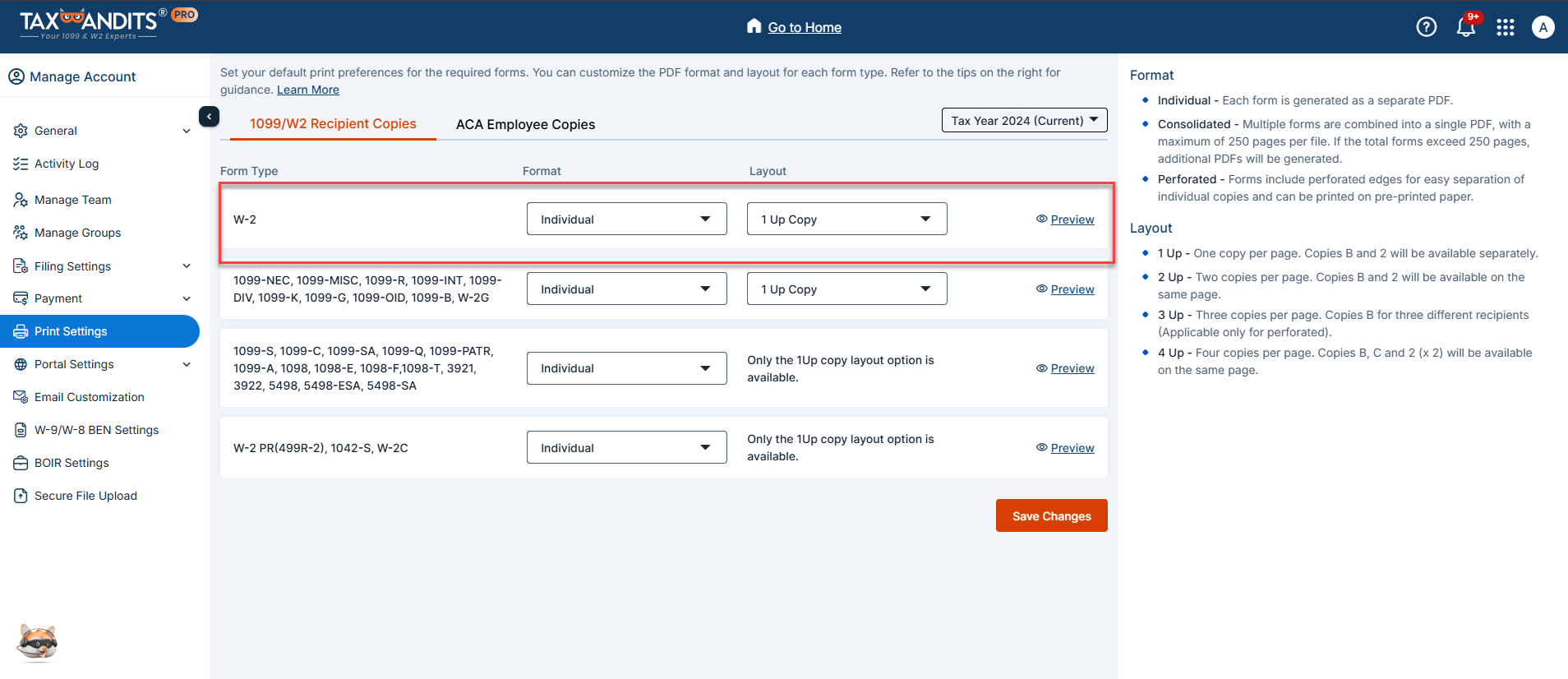
Task: Click the W-2 form type label
Action: pyautogui.click(x=245, y=219)
